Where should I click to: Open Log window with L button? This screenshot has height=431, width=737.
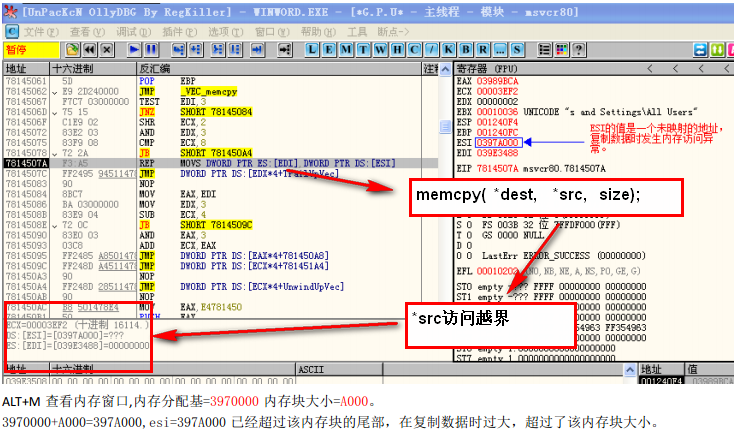tap(312, 50)
